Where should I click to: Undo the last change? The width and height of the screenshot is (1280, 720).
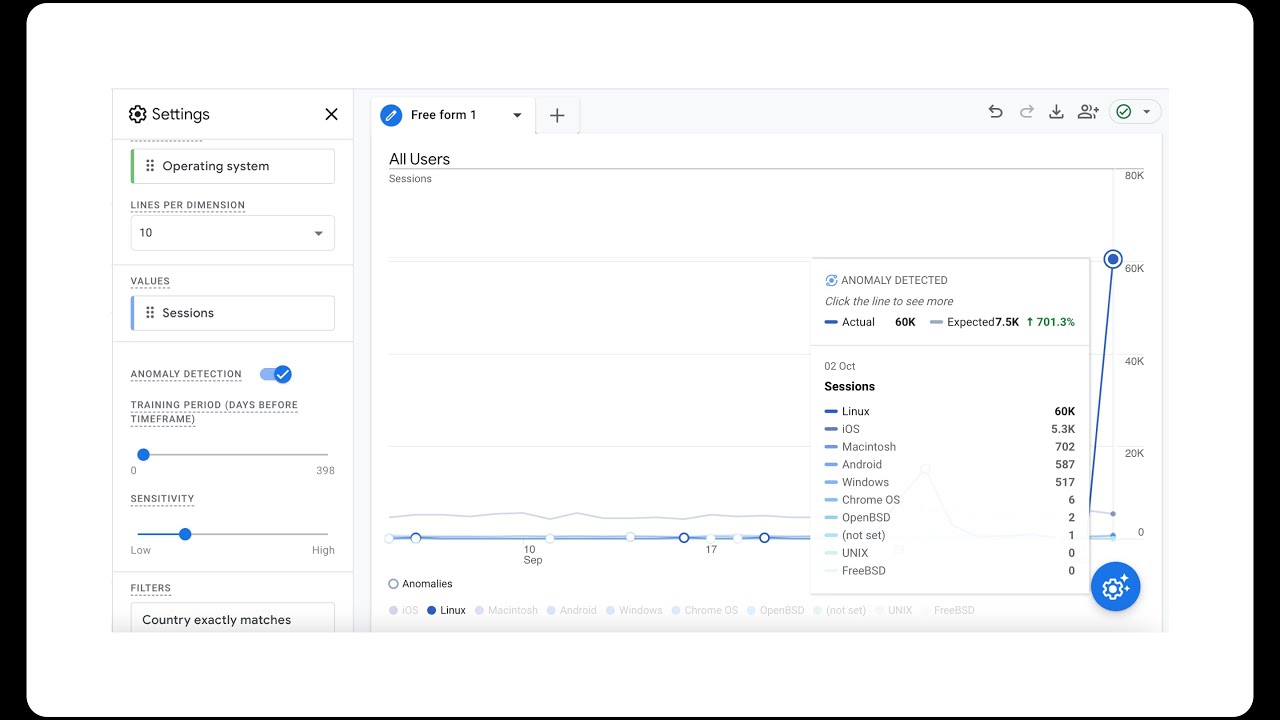(995, 112)
